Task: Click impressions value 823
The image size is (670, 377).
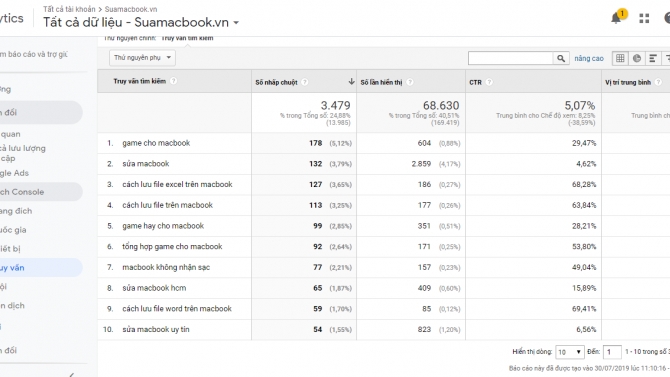Action: coord(424,330)
